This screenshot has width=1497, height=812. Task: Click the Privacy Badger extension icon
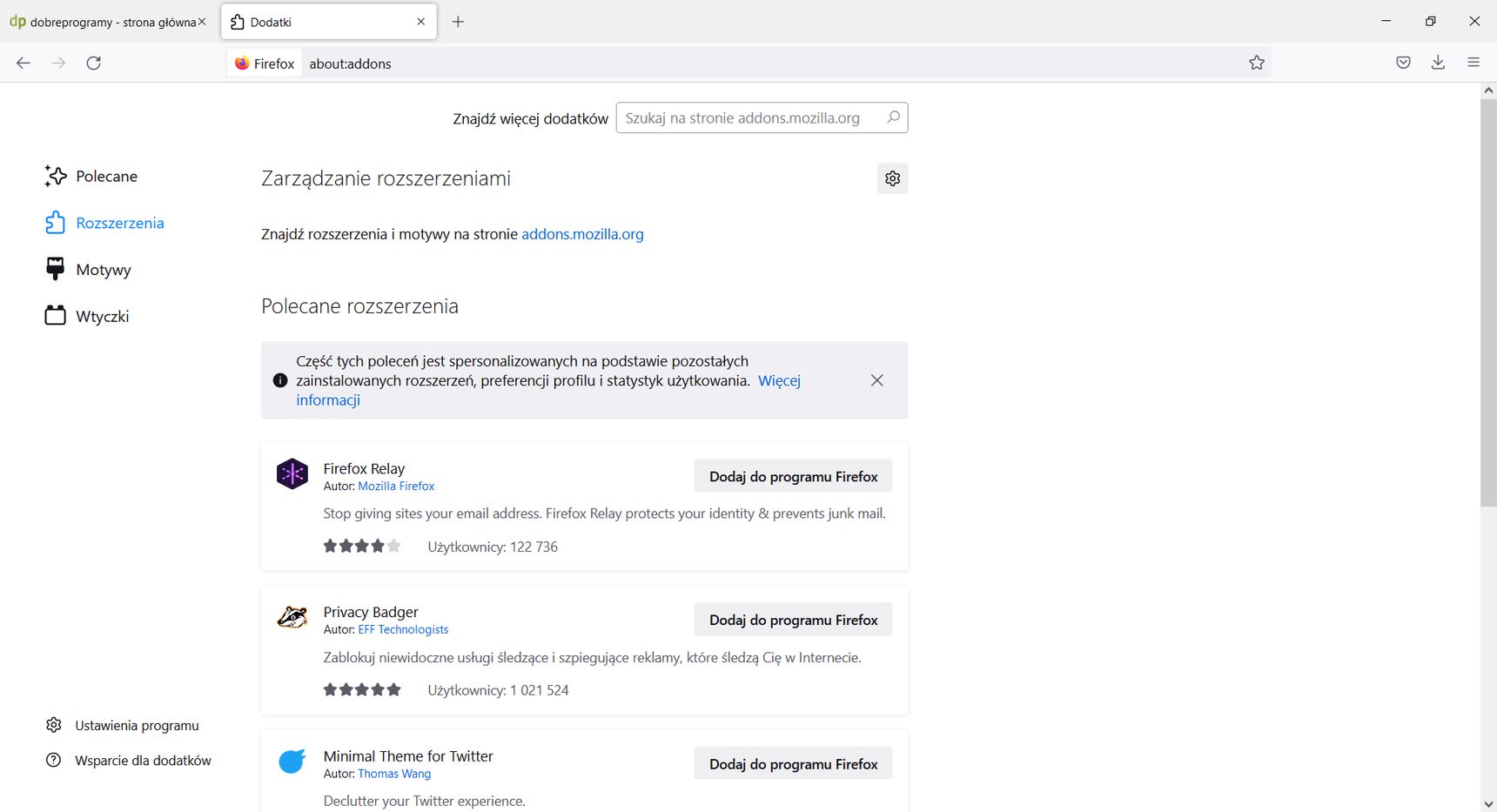292,617
